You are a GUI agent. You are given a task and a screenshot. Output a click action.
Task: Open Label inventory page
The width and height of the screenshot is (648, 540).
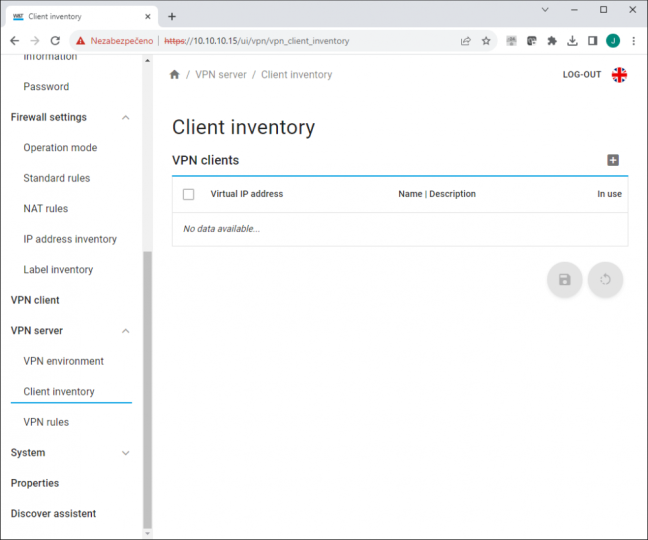[x=58, y=270]
